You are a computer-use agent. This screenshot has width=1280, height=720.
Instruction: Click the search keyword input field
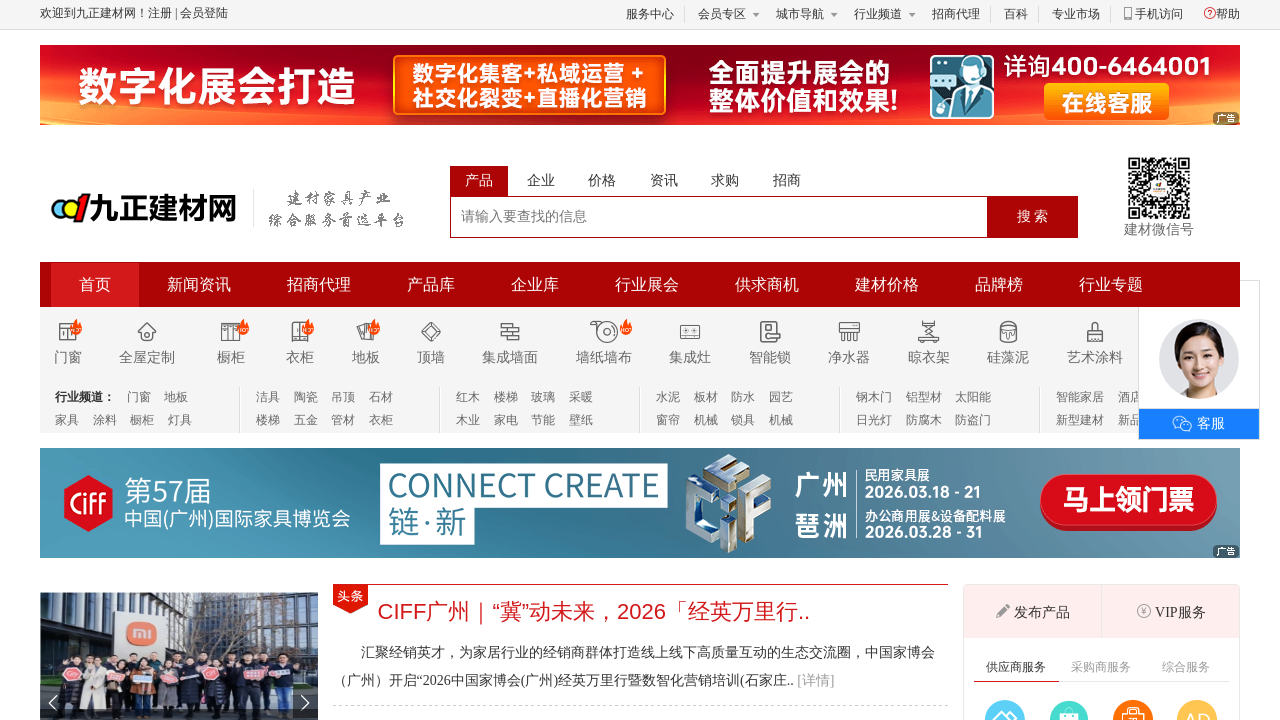pyautogui.click(x=719, y=217)
